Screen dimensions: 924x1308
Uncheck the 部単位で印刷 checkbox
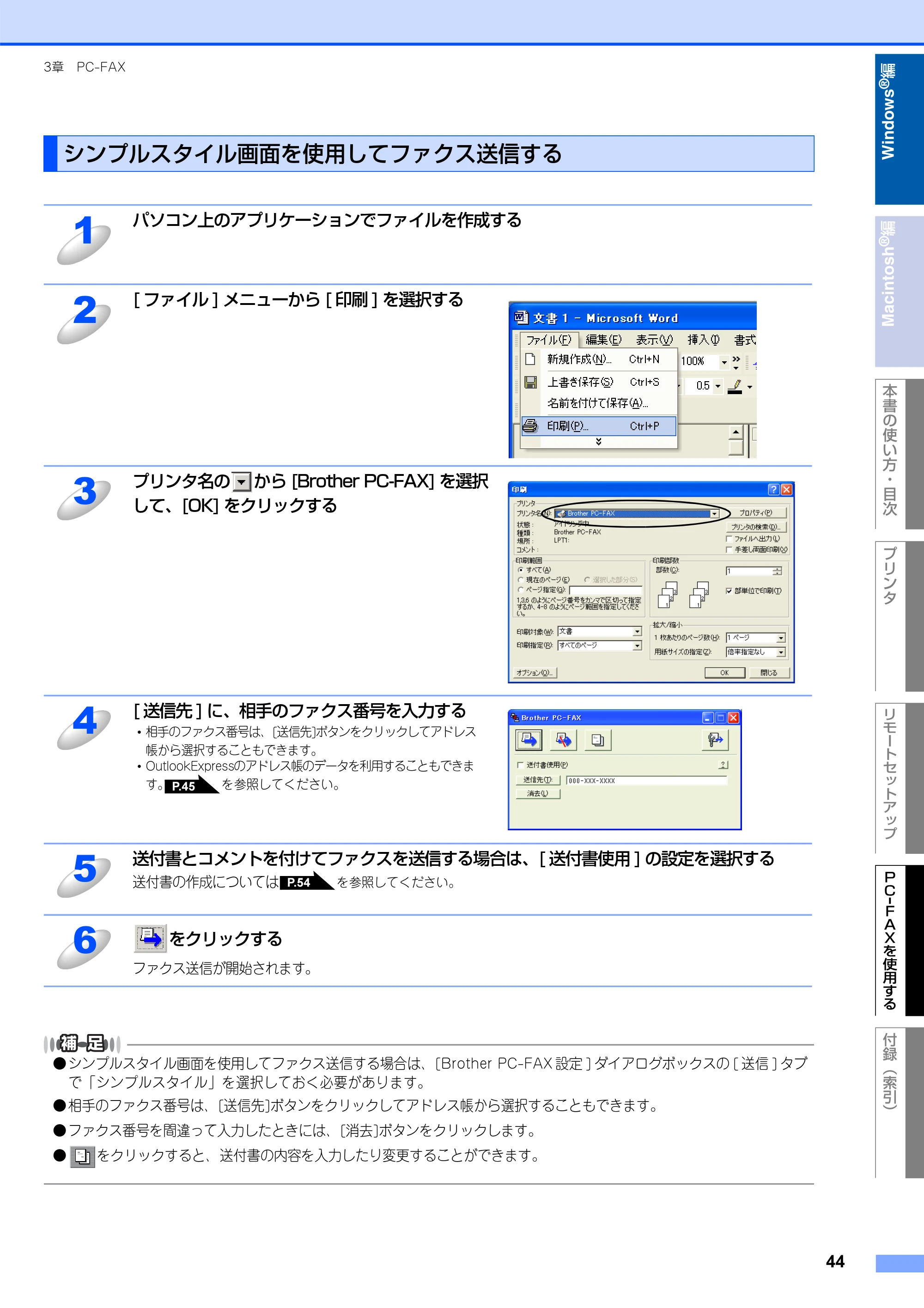pyautogui.click(x=729, y=591)
